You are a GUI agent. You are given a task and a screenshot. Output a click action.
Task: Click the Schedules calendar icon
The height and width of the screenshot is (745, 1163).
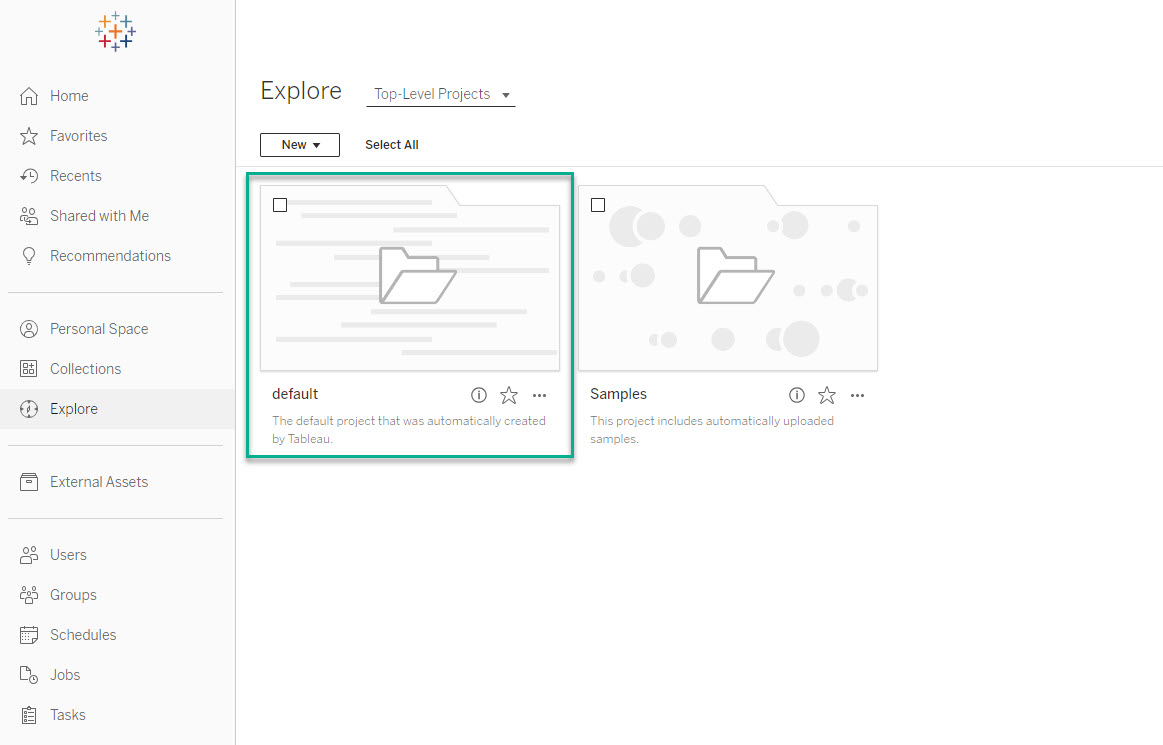29,634
